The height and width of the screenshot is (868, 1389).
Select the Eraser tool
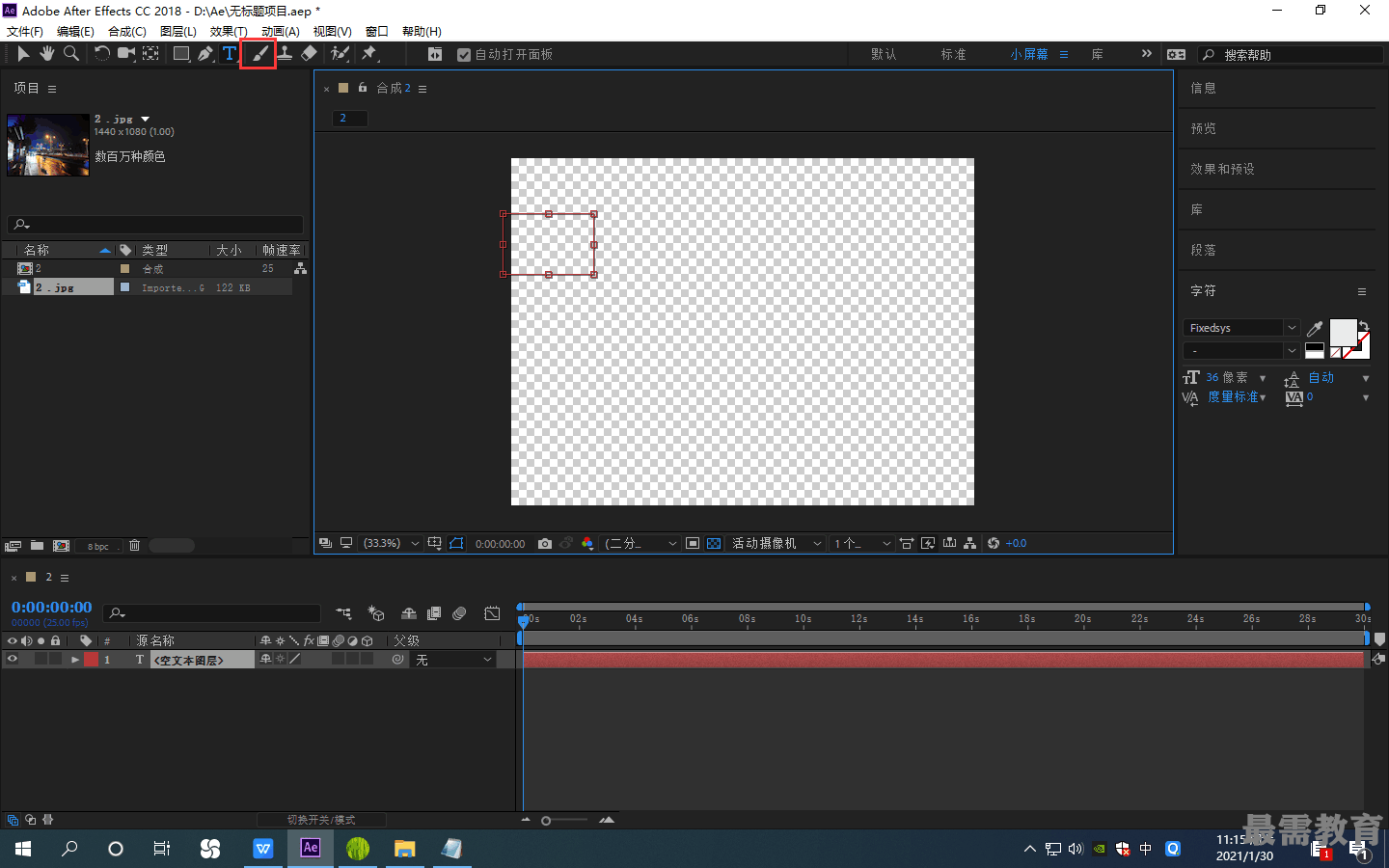(309, 54)
